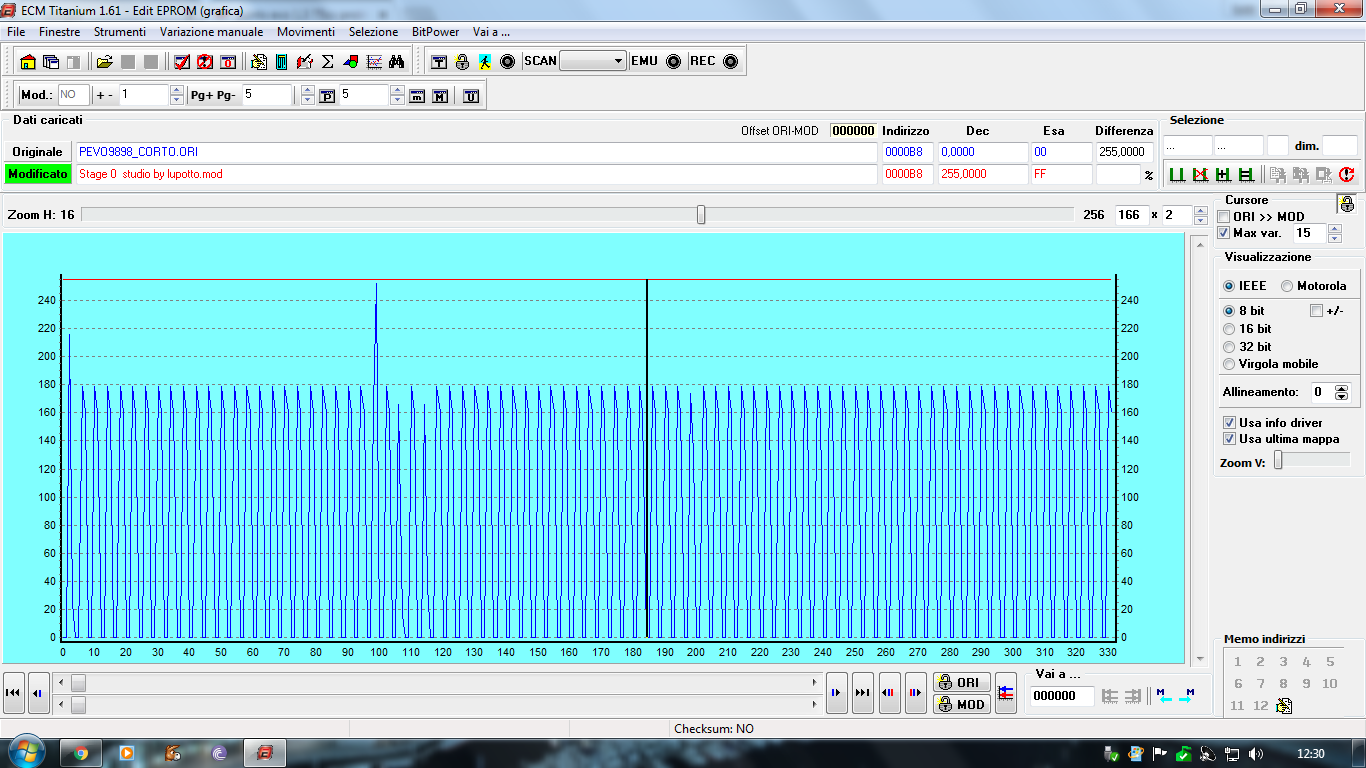Enable the ORI >> MOD checkbox
Screen dimensions: 1366x768
pyautogui.click(x=1224, y=217)
